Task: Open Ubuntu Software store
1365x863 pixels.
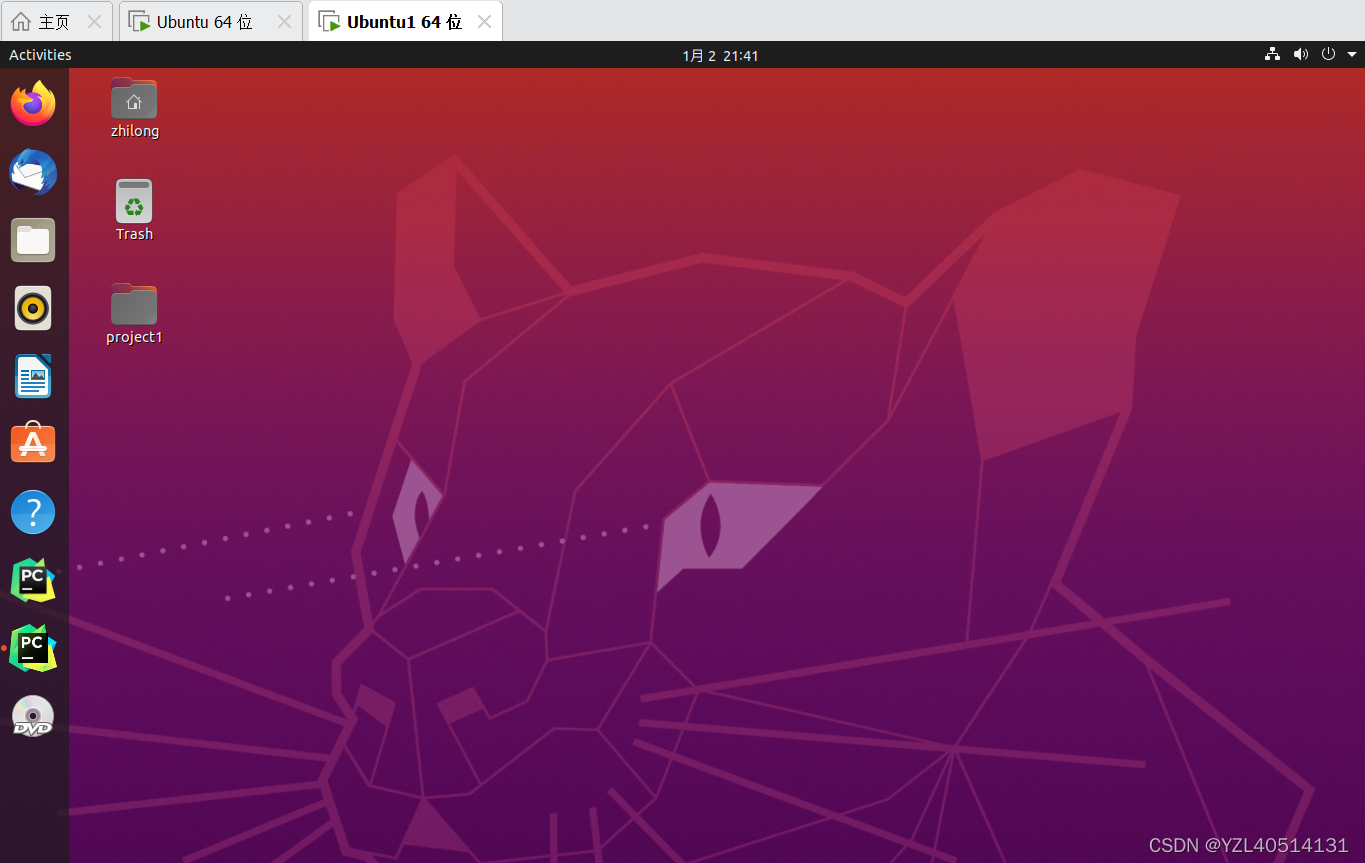Action: (33, 443)
